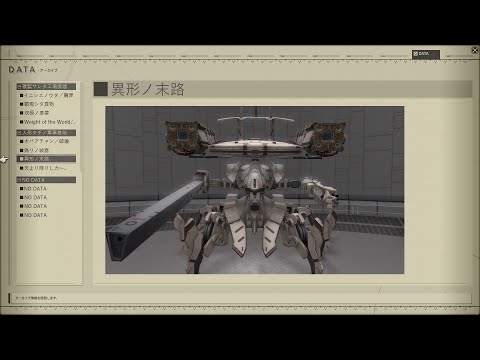Select the first NO DATA entry
Image resolution: width=480 pixels, height=360 pixels.
[34, 189]
